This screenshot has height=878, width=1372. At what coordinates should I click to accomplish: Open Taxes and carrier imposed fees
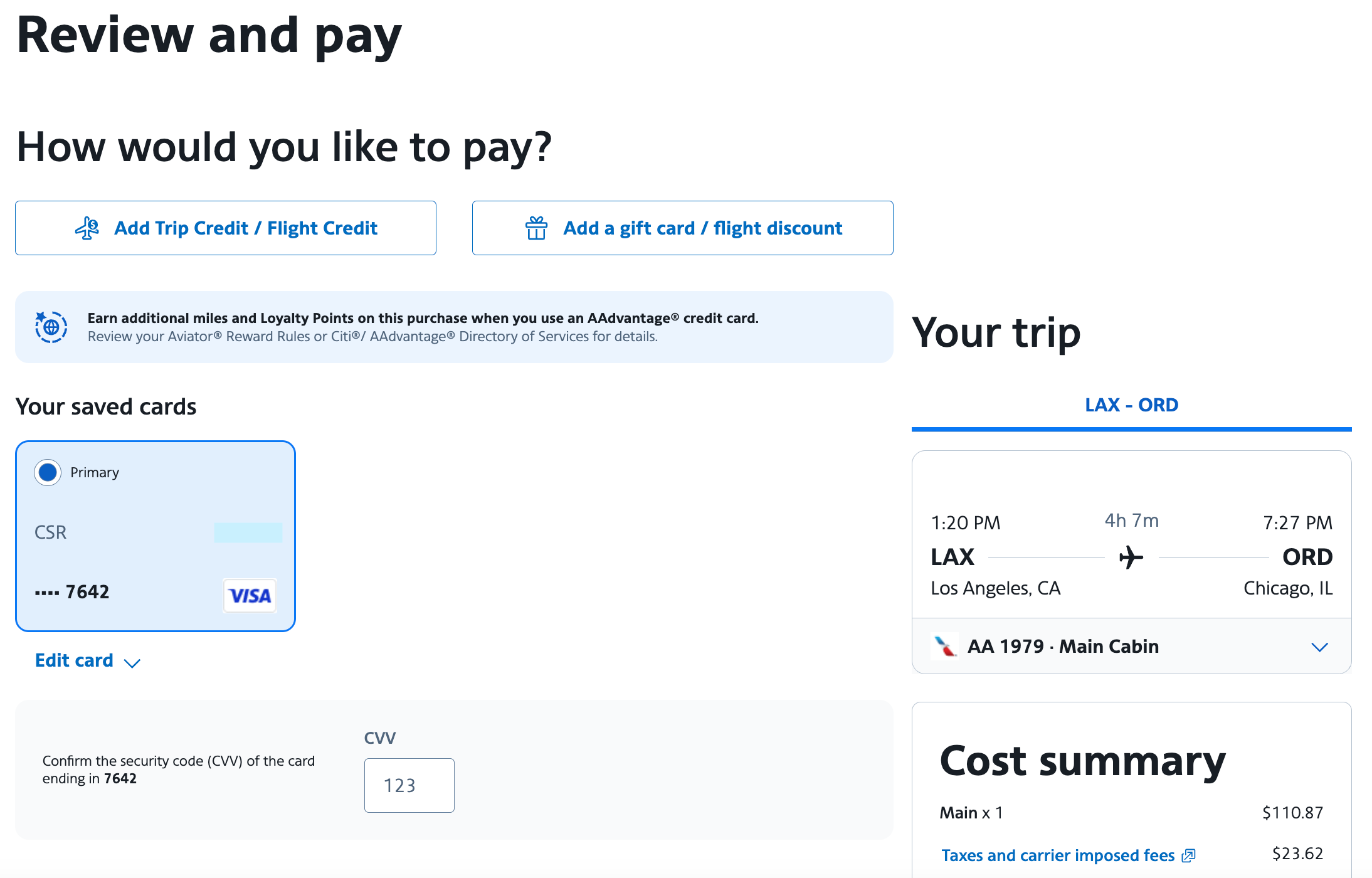(1057, 855)
